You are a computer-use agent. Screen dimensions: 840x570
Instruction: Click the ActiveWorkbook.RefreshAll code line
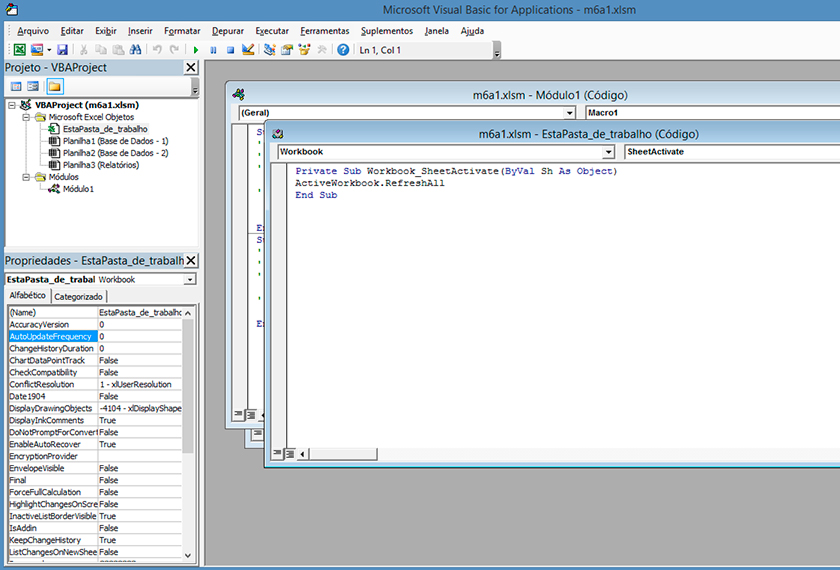pyautogui.click(x=370, y=183)
